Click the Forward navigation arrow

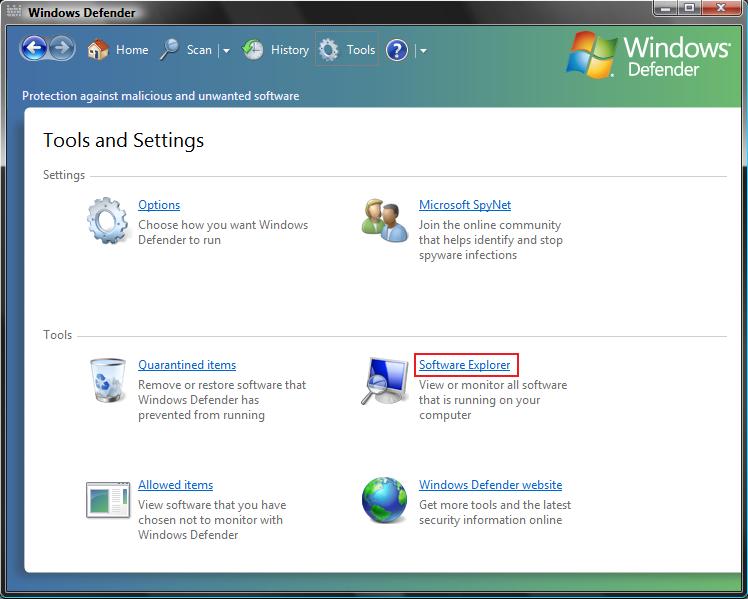click(x=62, y=49)
